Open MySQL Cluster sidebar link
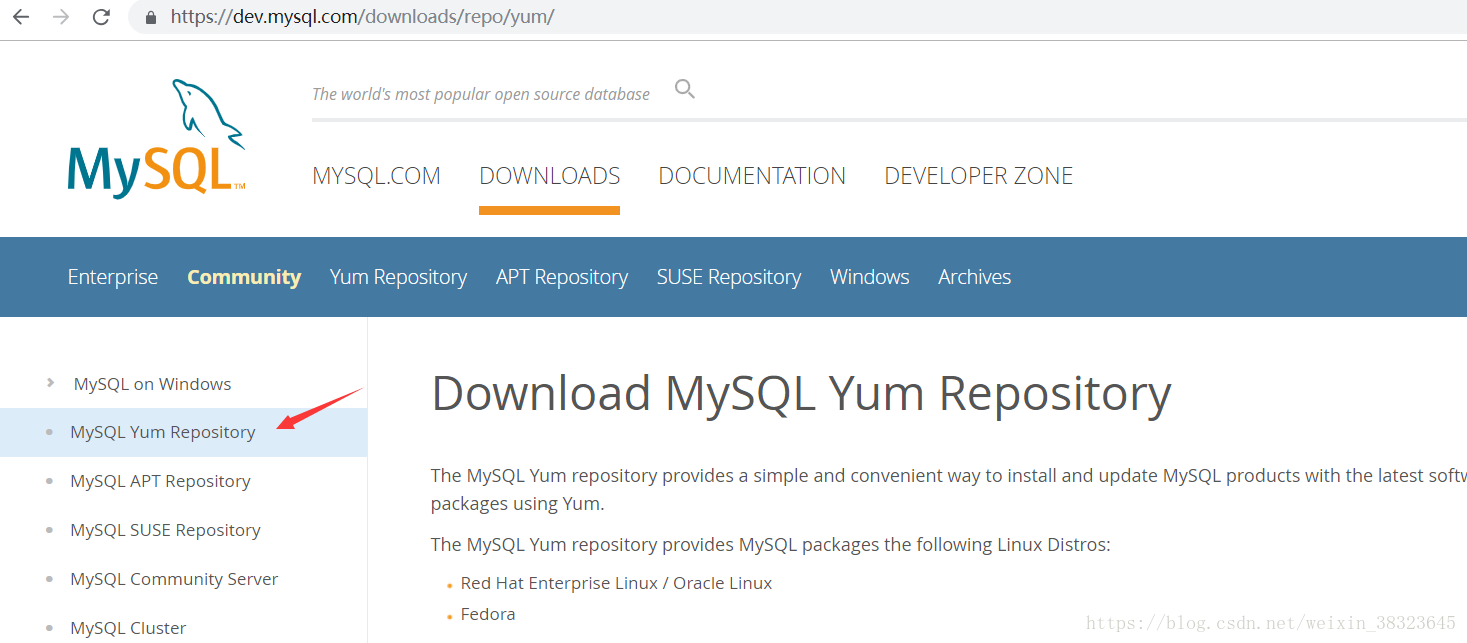The image size is (1467, 643). click(128, 628)
